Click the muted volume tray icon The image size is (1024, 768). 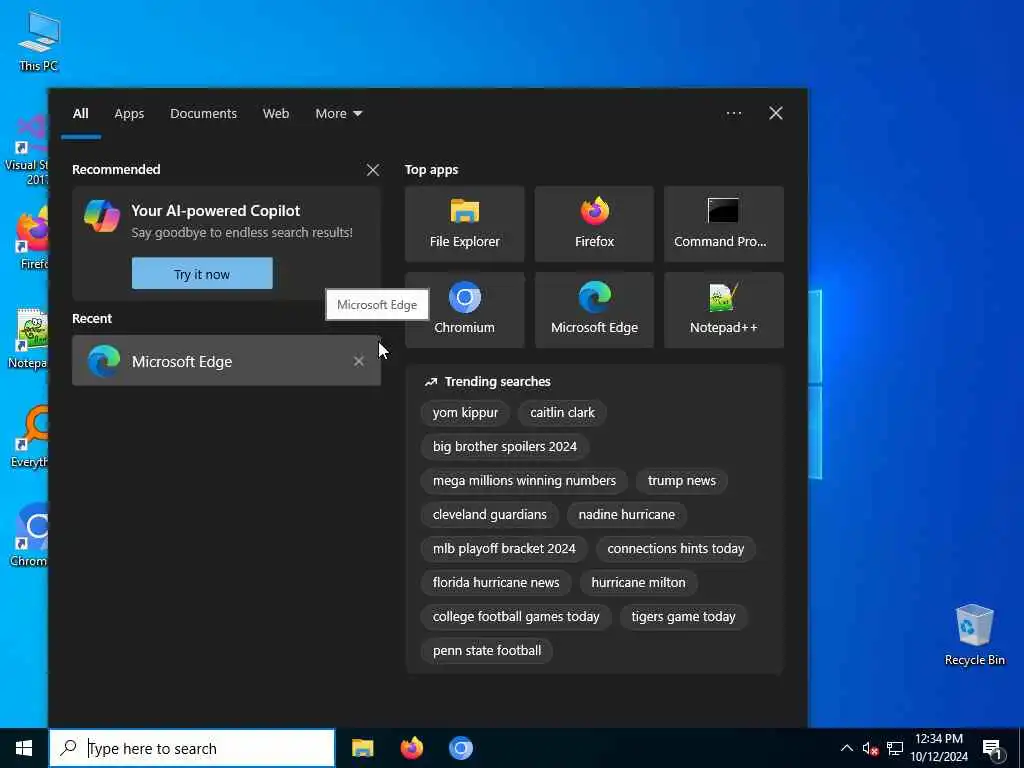tap(870, 748)
